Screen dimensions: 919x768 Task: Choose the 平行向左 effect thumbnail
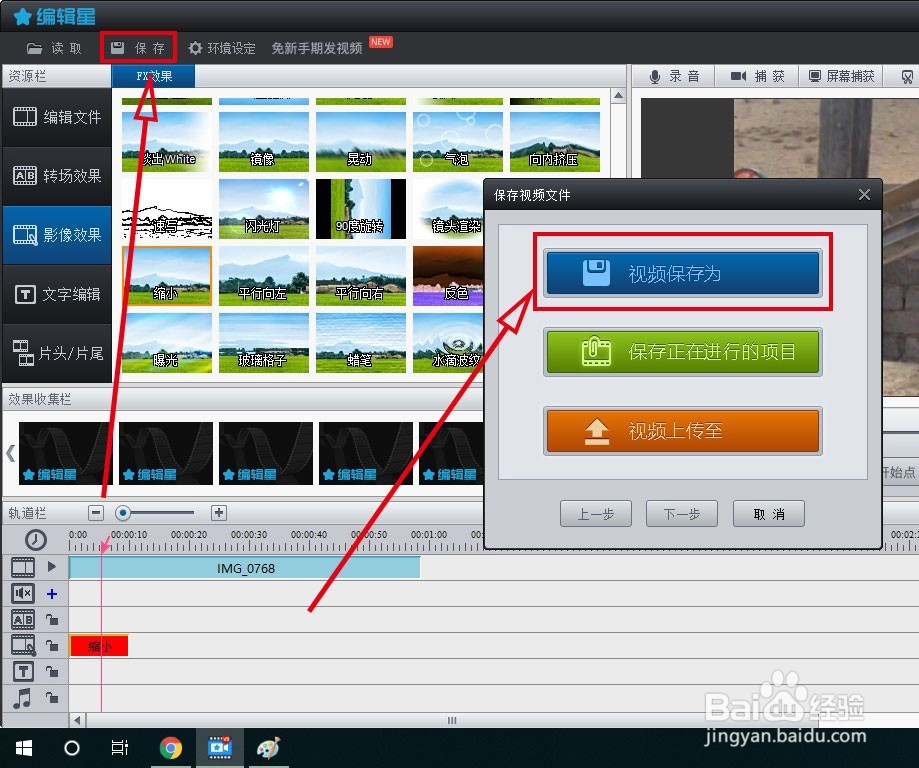(x=264, y=276)
